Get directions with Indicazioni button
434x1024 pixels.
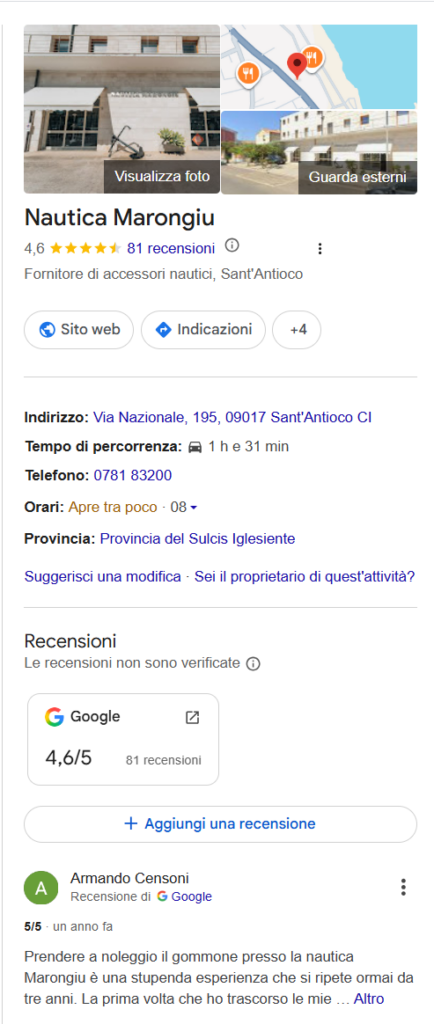coord(204,330)
